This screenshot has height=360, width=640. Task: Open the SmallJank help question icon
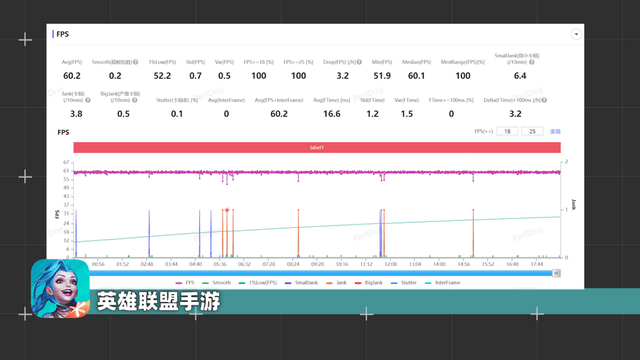[x=531, y=62]
